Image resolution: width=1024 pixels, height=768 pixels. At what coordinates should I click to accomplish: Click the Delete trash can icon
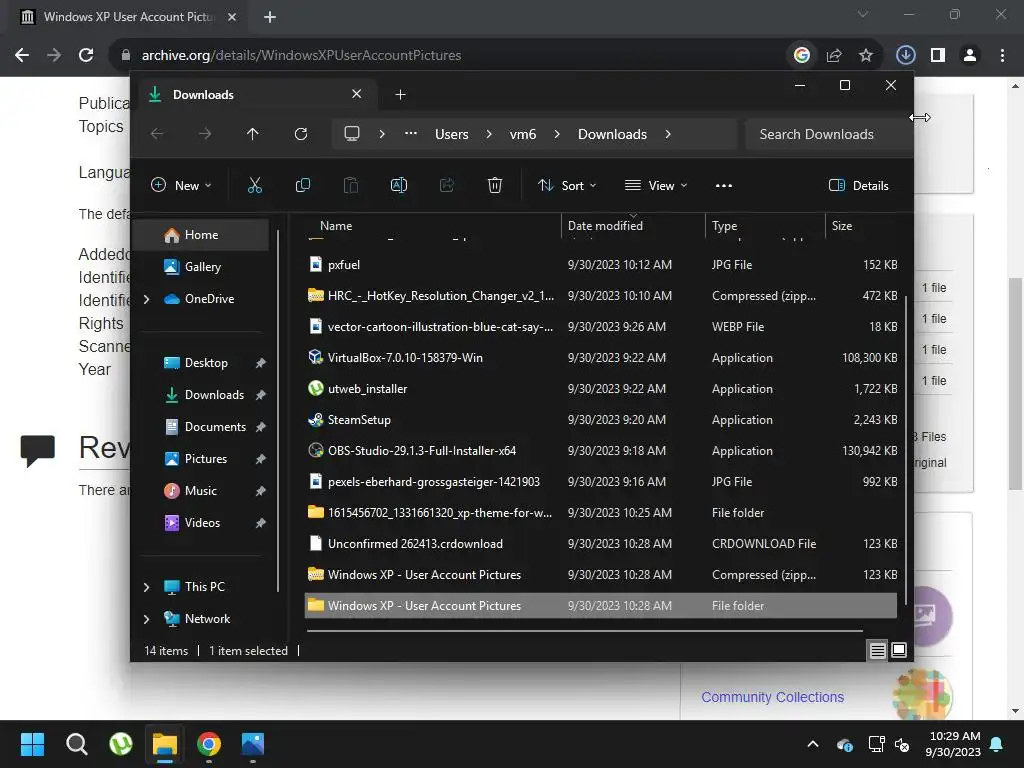pos(495,185)
